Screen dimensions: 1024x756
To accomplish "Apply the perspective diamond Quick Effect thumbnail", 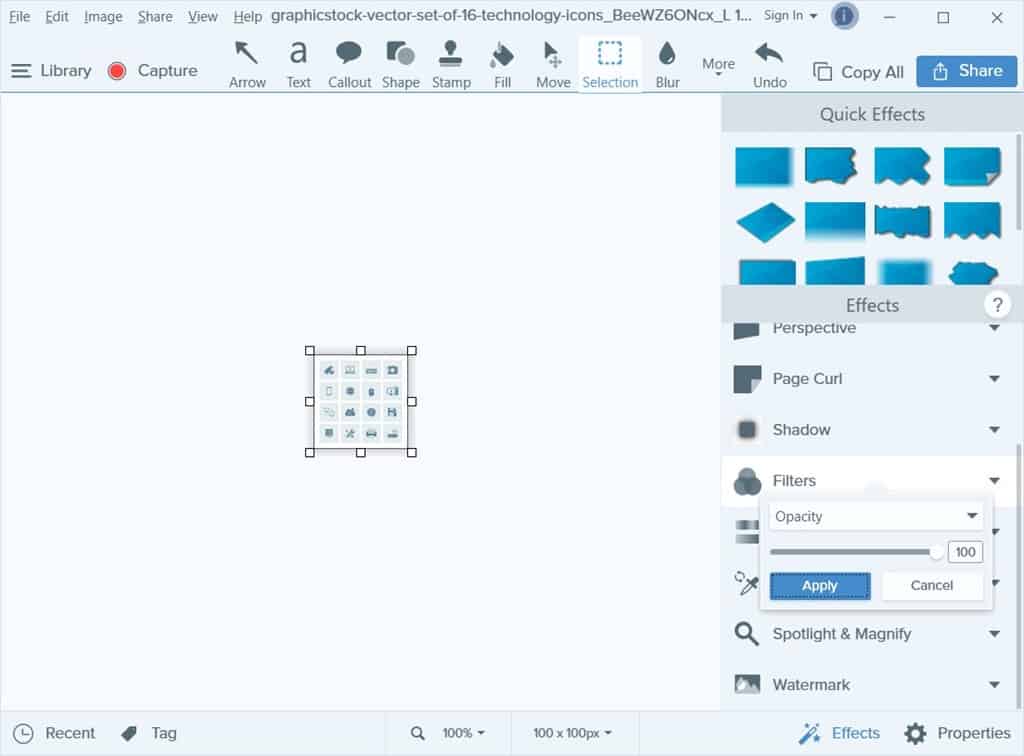I will click(765, 222).
